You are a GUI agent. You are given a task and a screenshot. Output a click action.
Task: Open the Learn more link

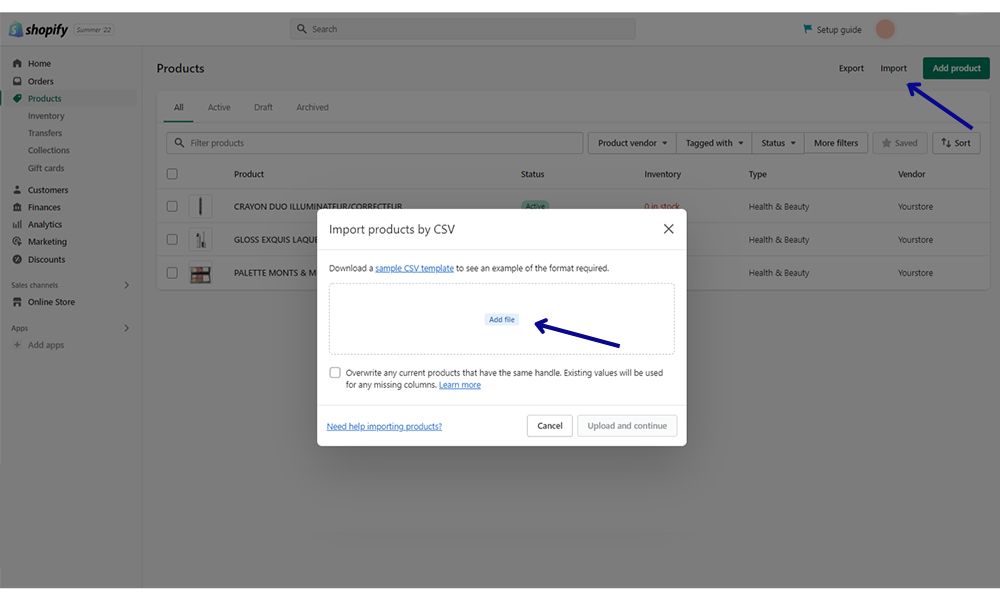460,384
